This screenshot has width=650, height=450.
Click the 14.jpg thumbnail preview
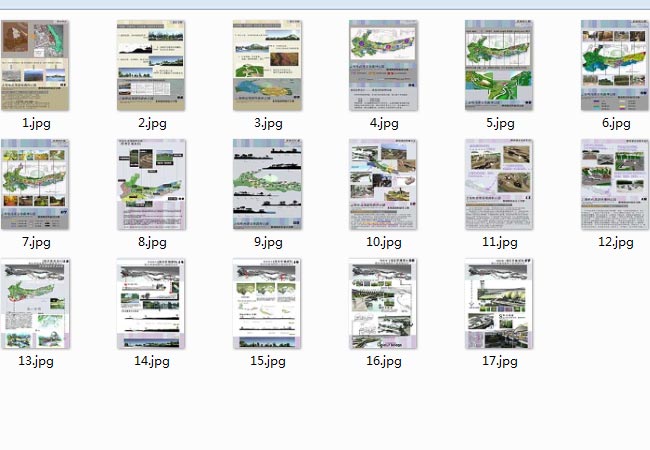[x=152, y=303]
